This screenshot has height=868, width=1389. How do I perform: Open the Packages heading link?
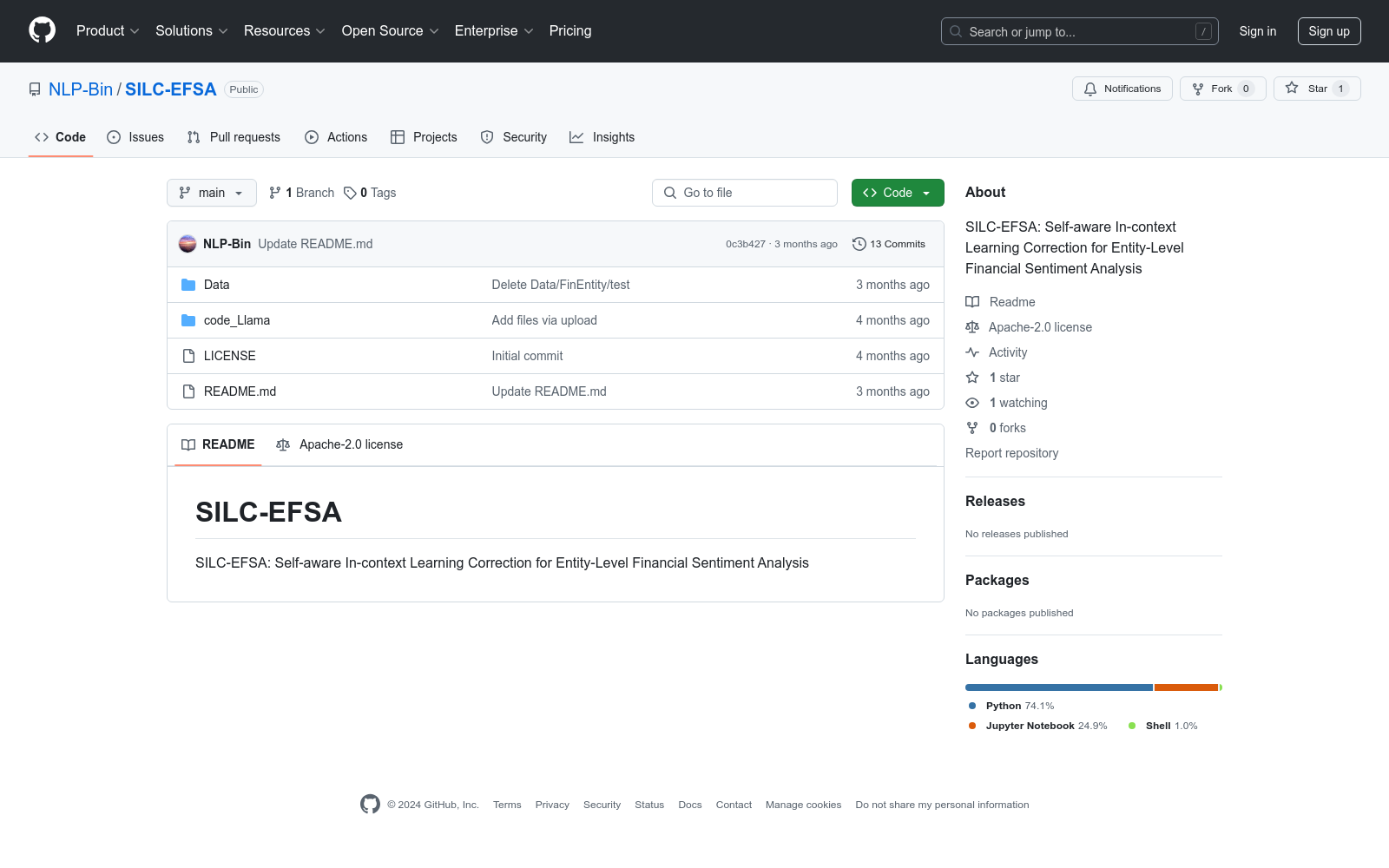pyautogui.click(x=997, y=580)
